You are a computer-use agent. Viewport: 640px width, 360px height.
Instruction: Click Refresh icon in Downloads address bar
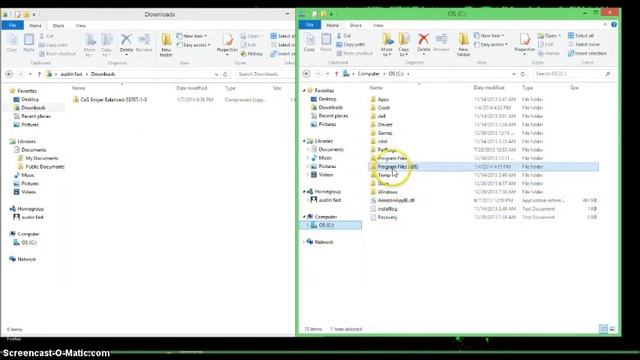point(225,74)
